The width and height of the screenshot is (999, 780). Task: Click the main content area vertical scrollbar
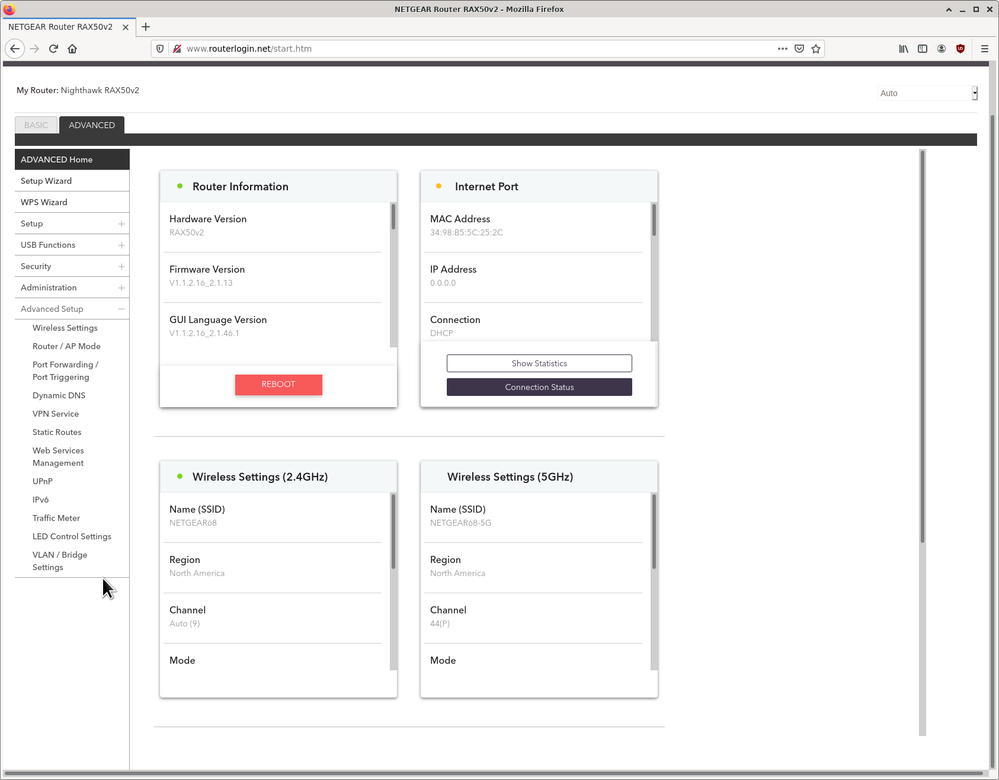(x=922, y=442)
